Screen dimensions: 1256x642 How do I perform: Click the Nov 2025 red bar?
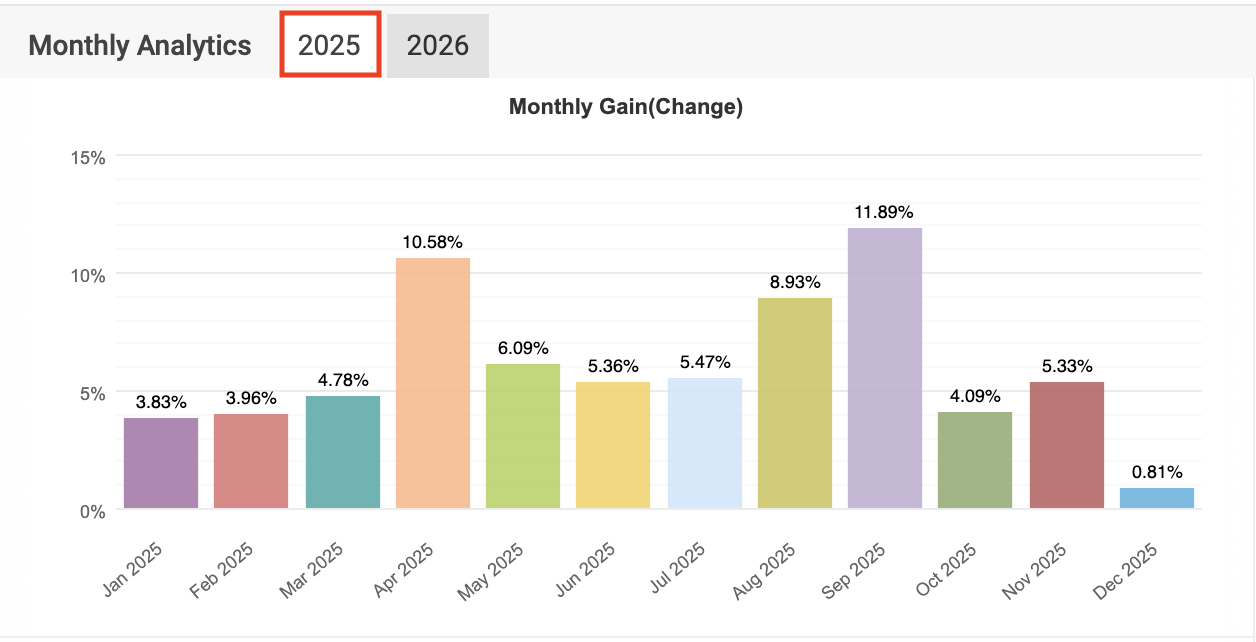[x=1067, y=445]
